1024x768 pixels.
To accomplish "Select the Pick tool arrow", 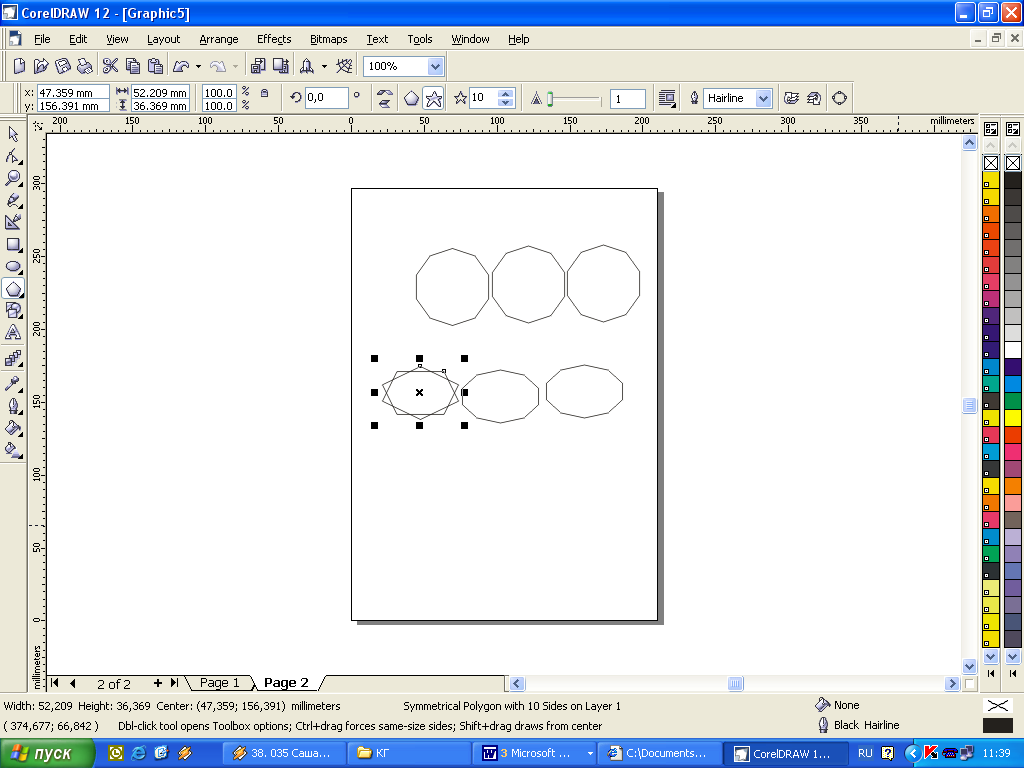I will pos(13,134).
